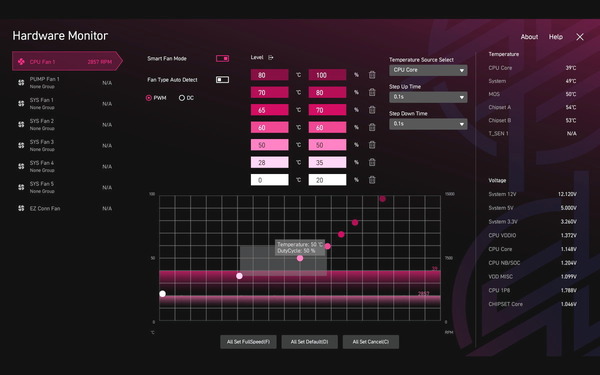Image resolution: width=600 pixels, height=375 pixels.
Task: Click All Set Default(D) button
Action: 310,342
